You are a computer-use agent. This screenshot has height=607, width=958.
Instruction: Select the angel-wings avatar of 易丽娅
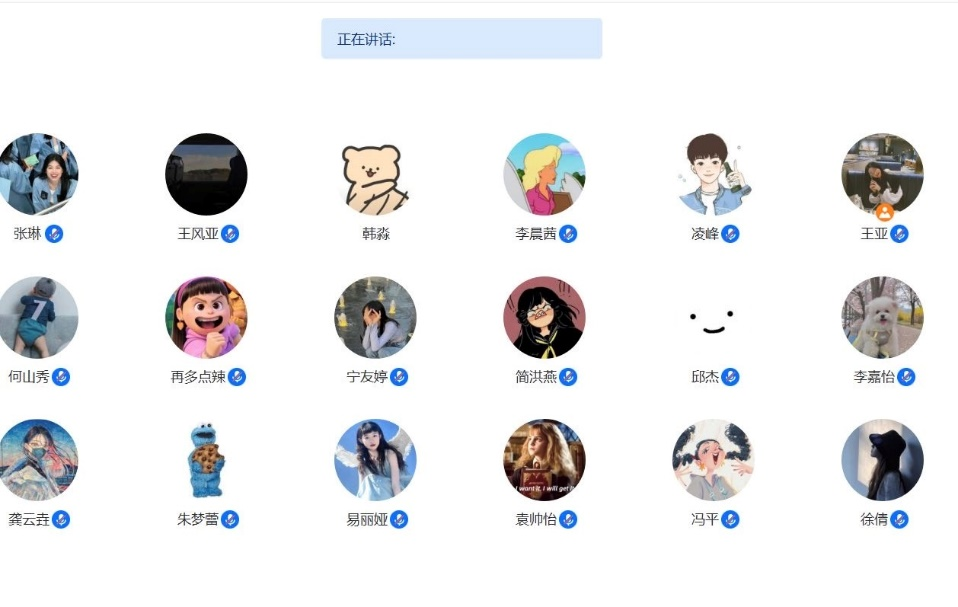(375, 460)
